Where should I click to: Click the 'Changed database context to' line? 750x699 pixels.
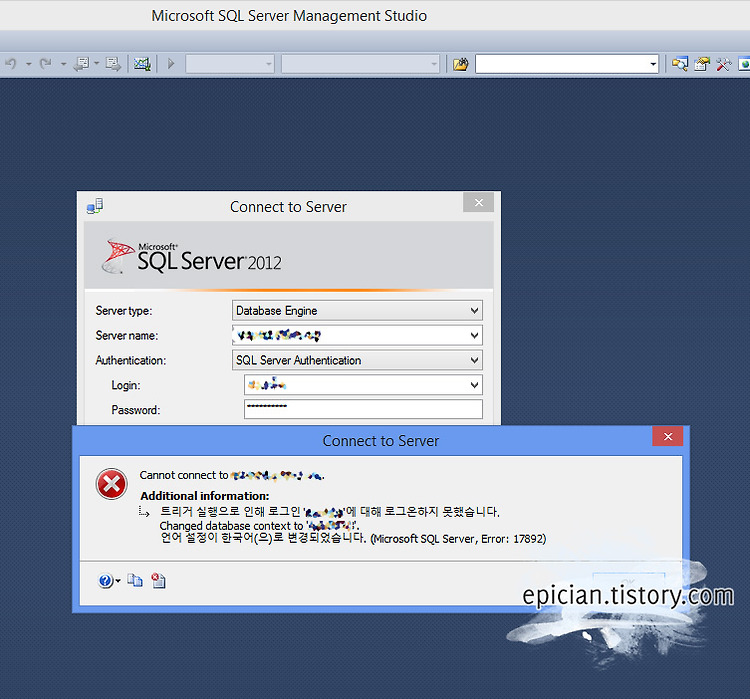[x=259, y=526]
